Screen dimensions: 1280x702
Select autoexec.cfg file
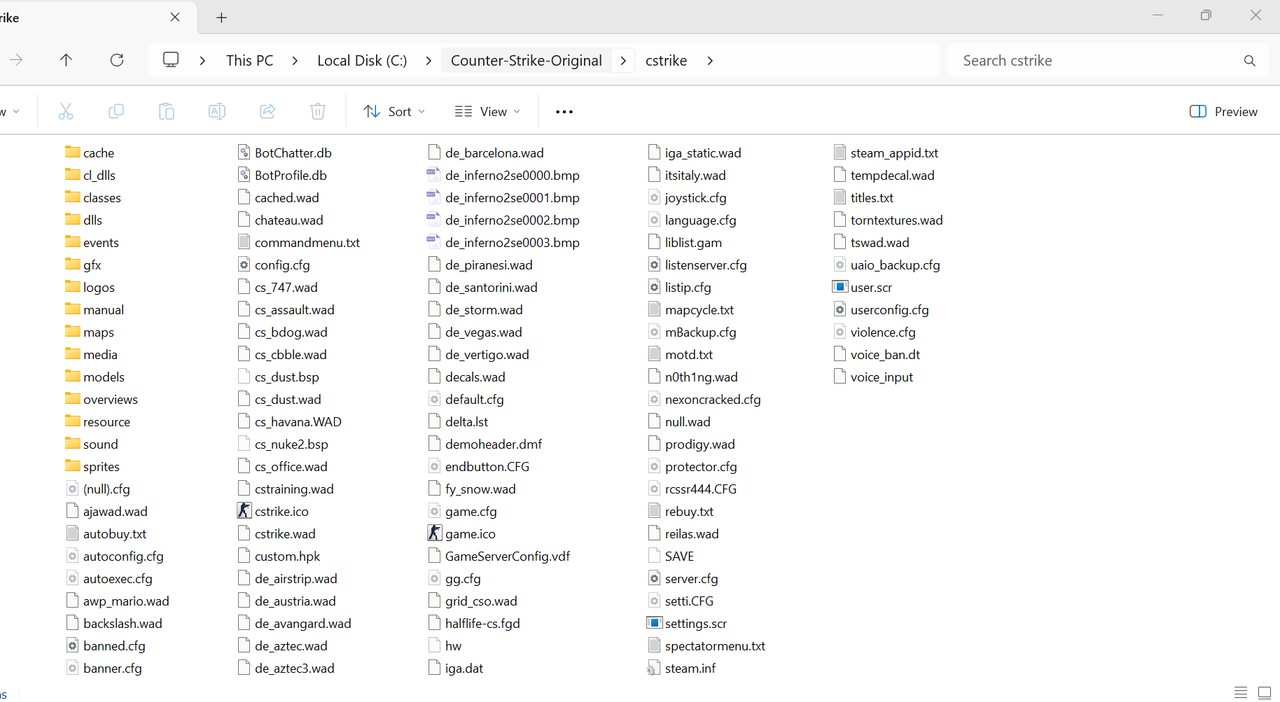(109, 578)
